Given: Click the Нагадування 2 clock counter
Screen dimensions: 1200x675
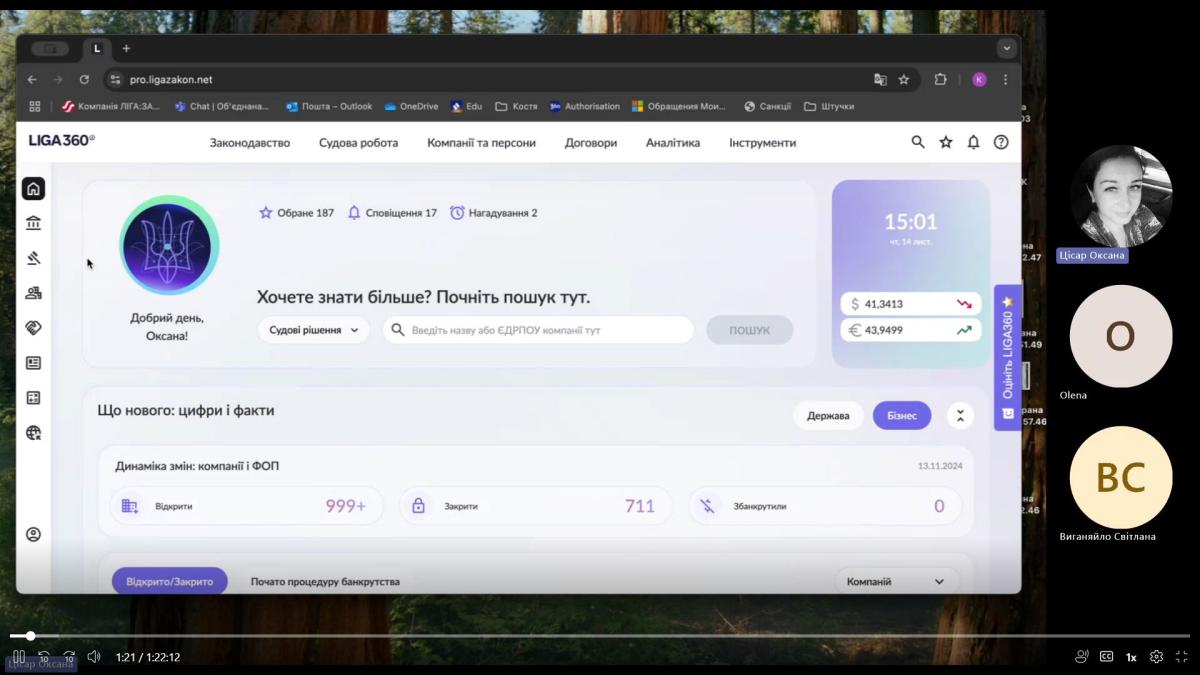Looking at the screenshot, I should [x=494, y=213].
